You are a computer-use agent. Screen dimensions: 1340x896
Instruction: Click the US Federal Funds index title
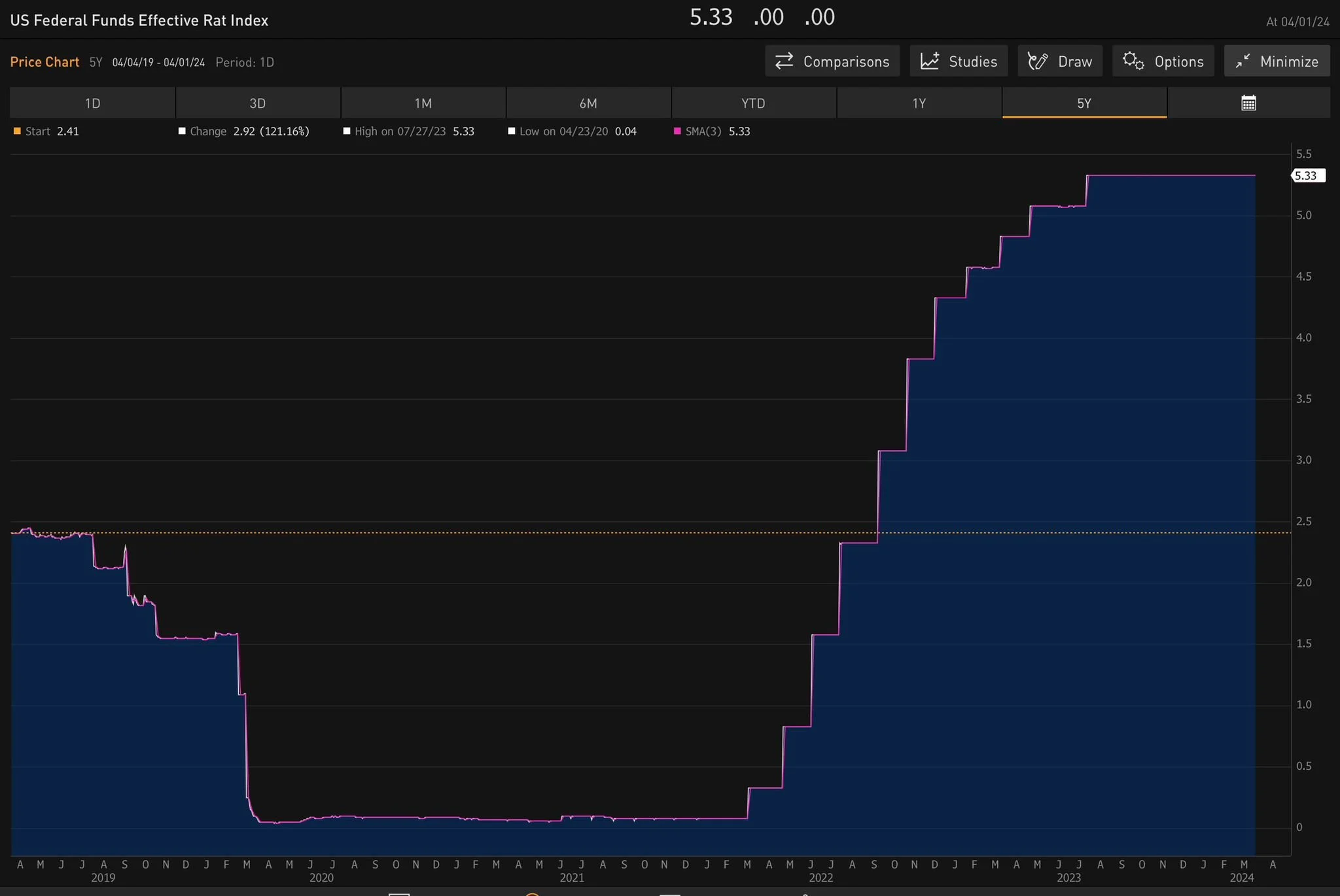139,21
